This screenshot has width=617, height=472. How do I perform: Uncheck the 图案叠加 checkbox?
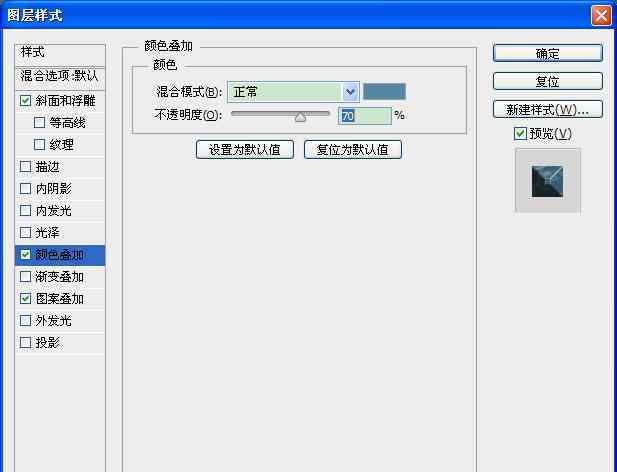click(x=26, y=299)
